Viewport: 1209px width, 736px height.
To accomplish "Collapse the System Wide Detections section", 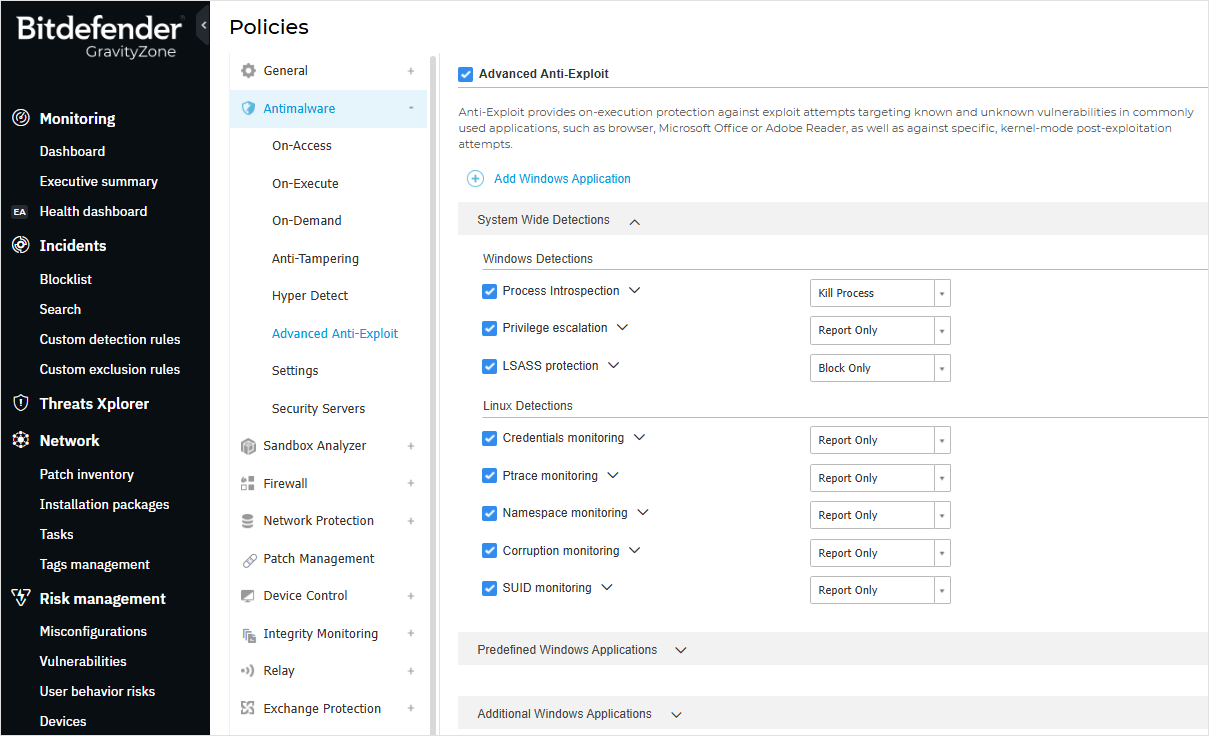I will [x=635, y=221].
